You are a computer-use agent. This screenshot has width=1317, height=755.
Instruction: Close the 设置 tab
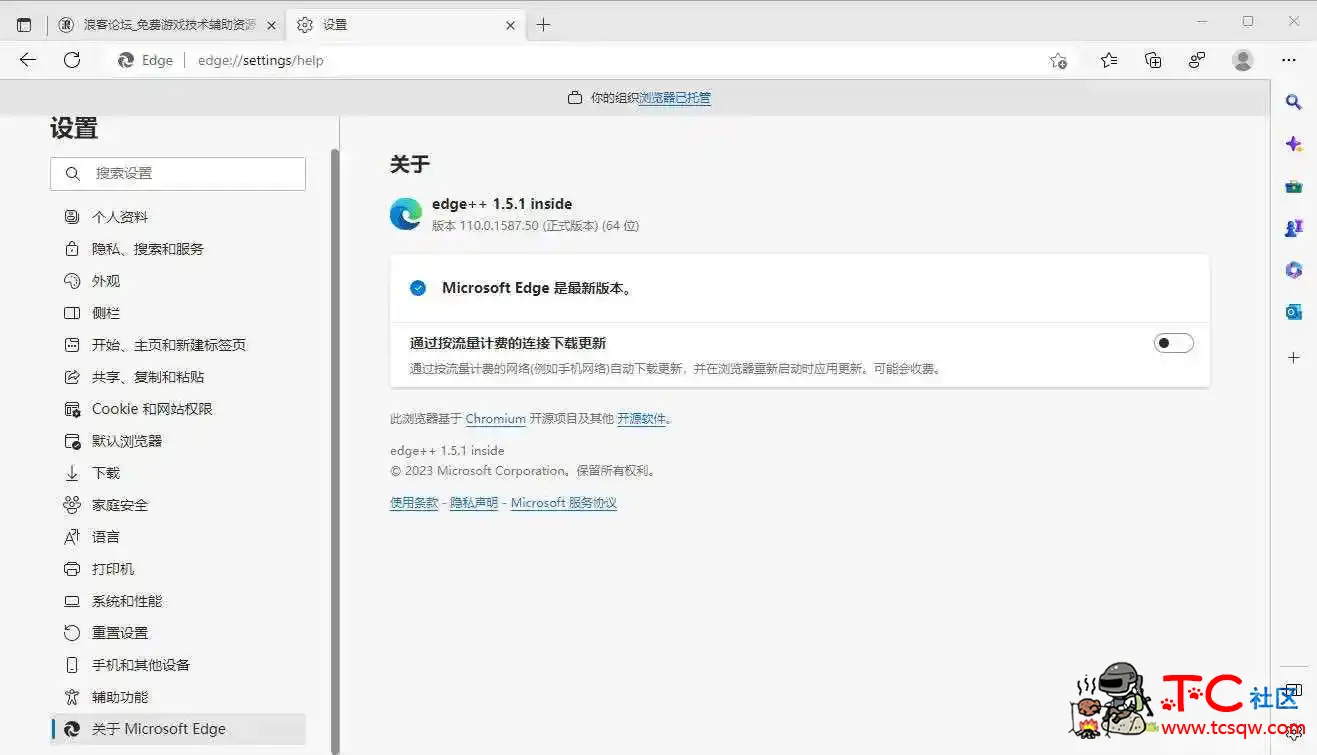510,25
